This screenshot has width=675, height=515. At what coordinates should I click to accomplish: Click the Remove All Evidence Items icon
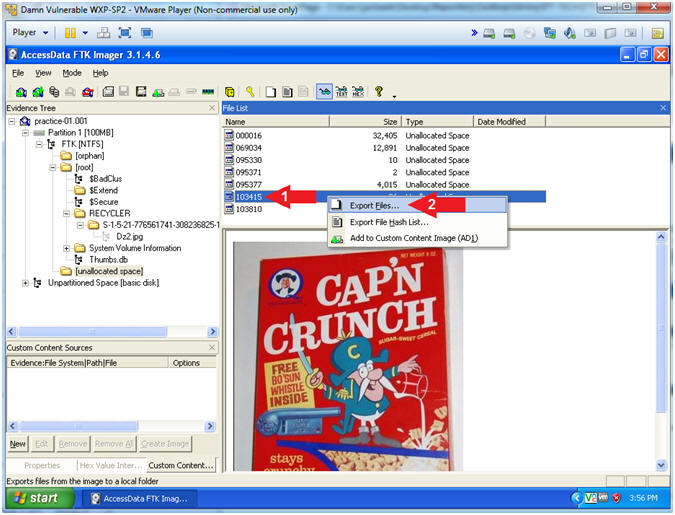point(88,92)
